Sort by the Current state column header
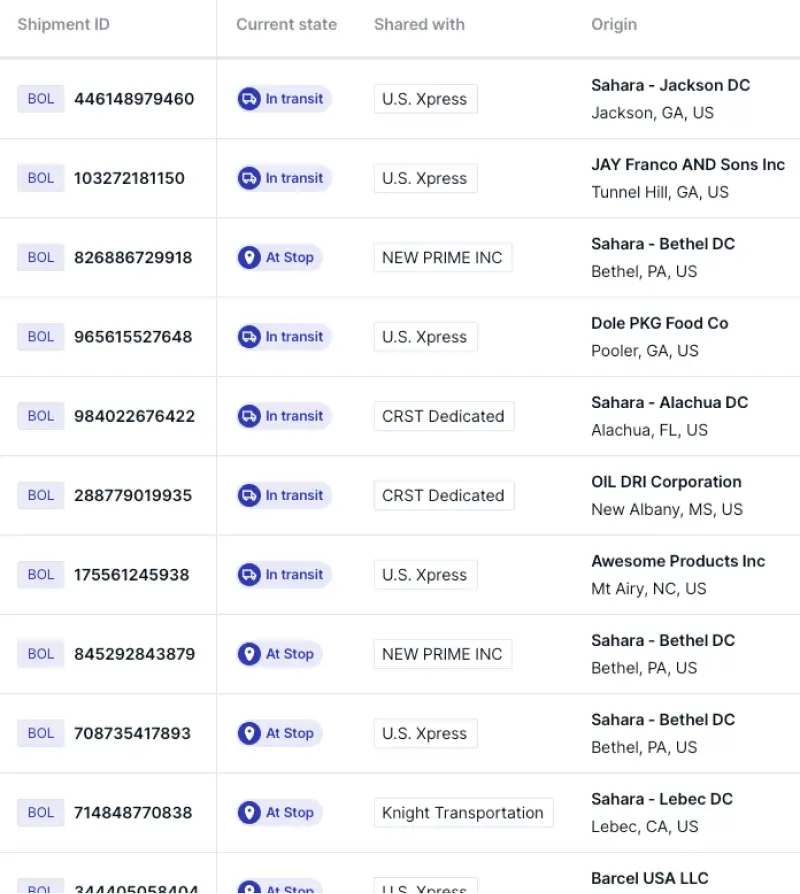This screenshot has height=894, width=800. coord(286,25)
